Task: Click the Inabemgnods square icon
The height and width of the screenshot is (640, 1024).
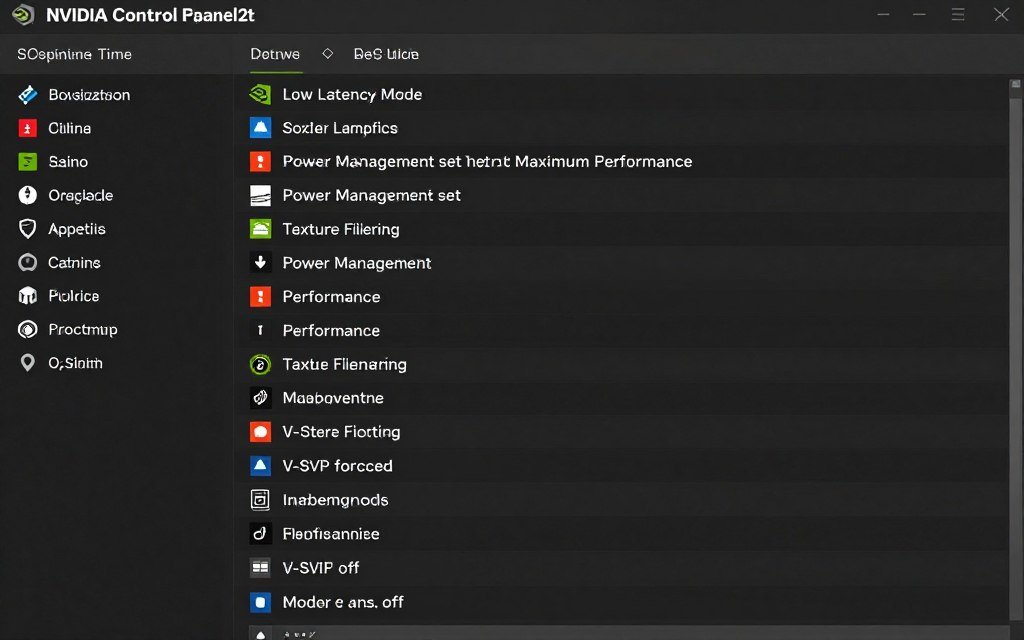Action: pyautogui.click(x=259, y=499)
